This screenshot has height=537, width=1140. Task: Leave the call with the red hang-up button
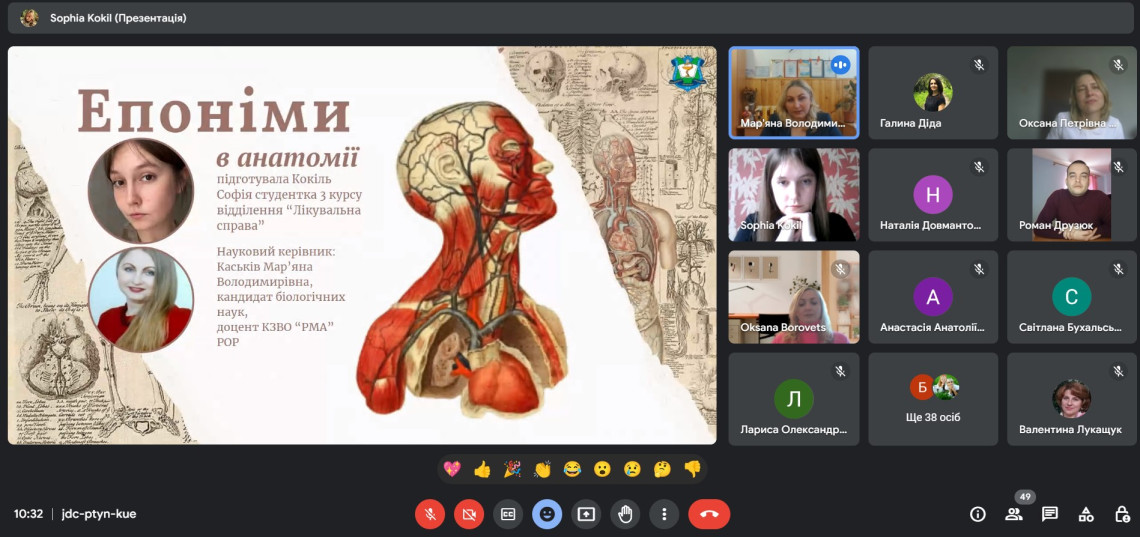pyautogui.click(x=709, y=514)
